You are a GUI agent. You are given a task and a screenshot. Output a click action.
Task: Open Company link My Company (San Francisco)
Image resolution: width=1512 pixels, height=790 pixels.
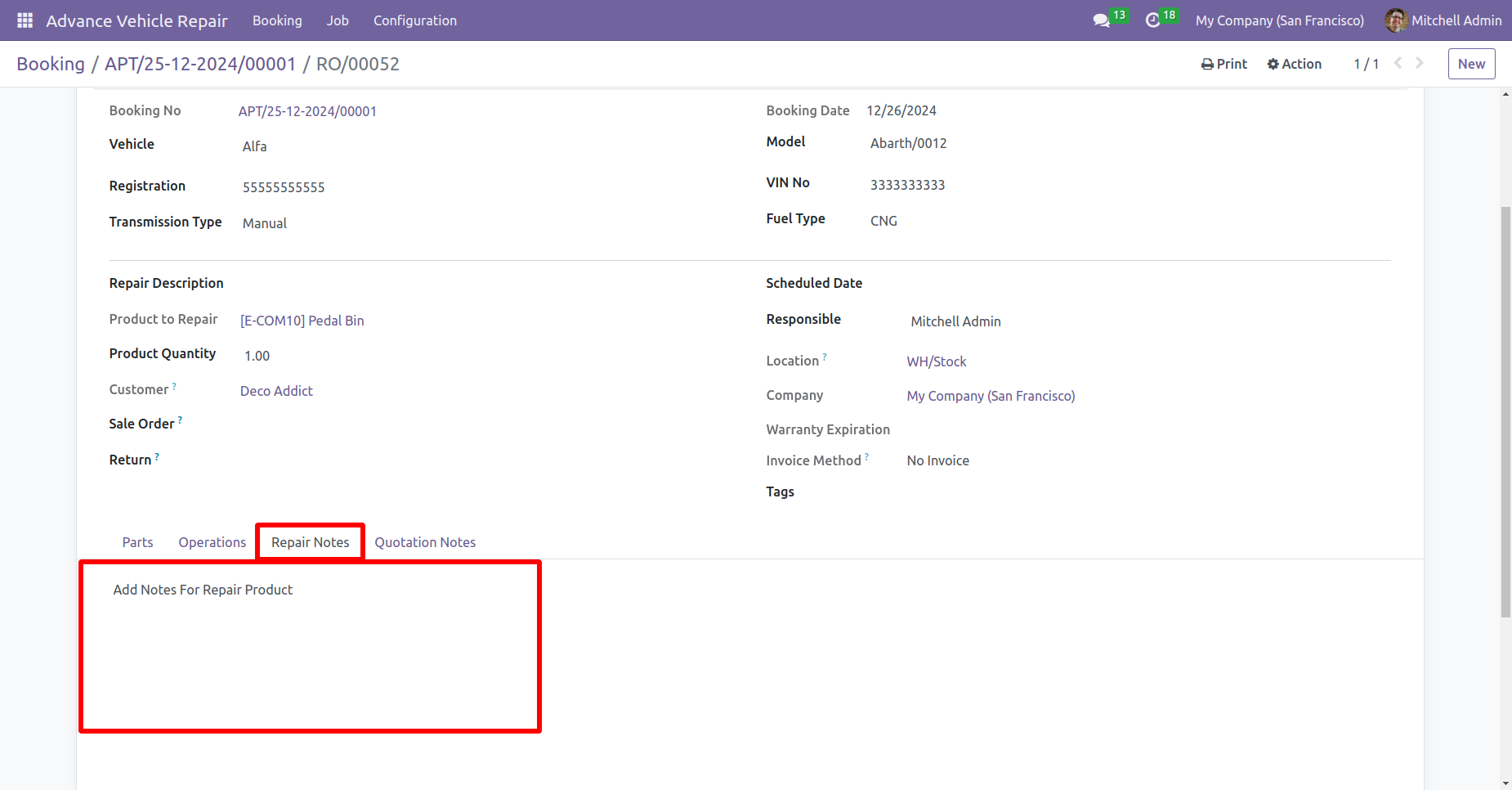tap(991, 396)
